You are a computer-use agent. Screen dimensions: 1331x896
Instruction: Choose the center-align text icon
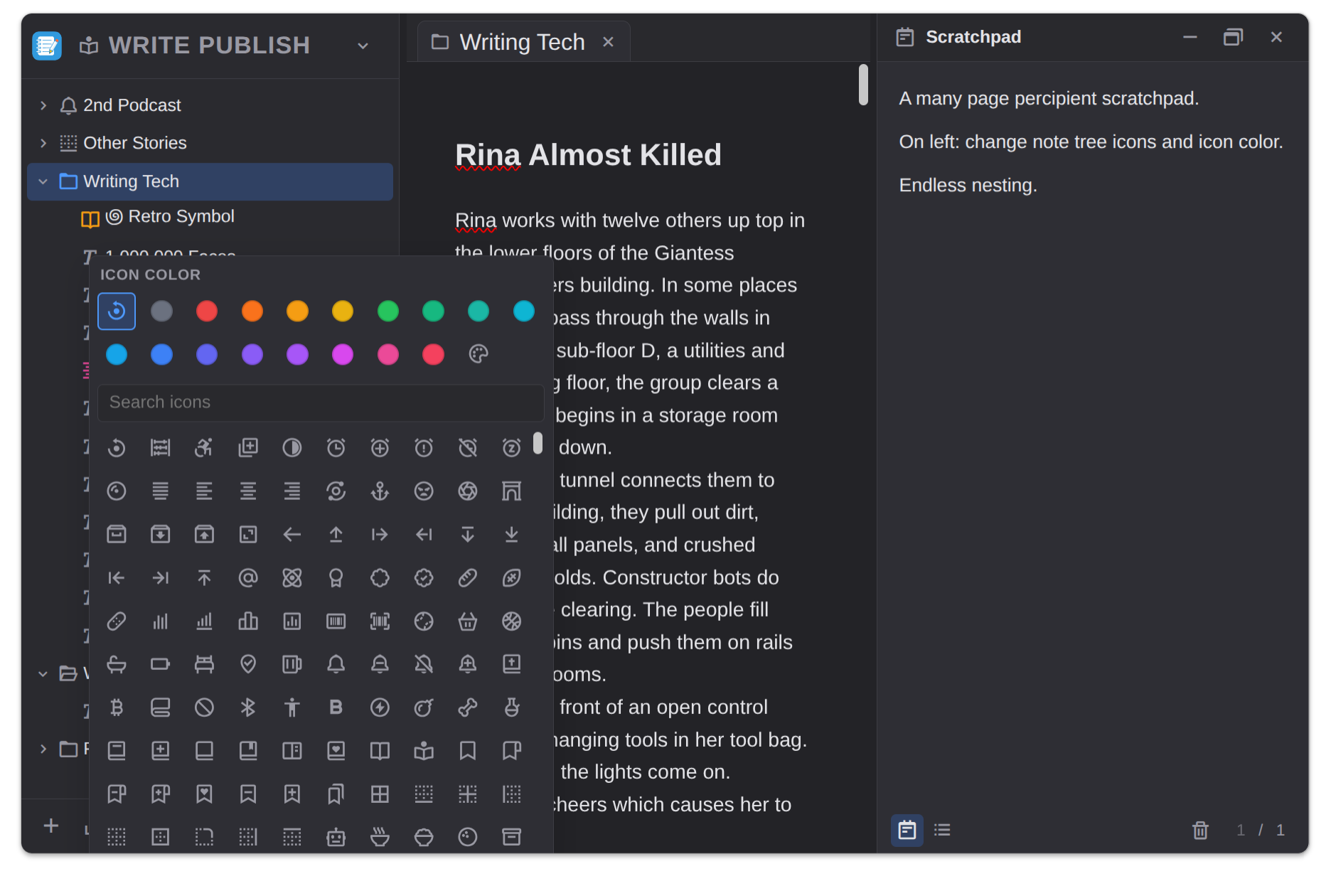pyautogui.click(x=248, y=491)
